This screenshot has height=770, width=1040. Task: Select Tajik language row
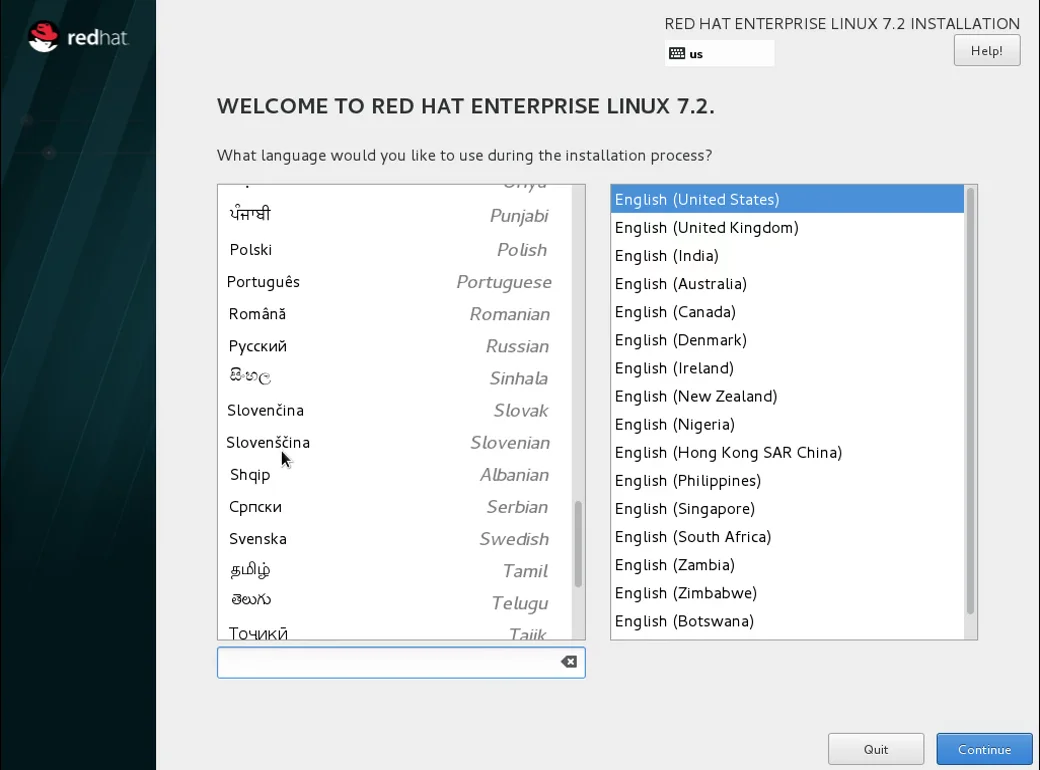point(395,630)
